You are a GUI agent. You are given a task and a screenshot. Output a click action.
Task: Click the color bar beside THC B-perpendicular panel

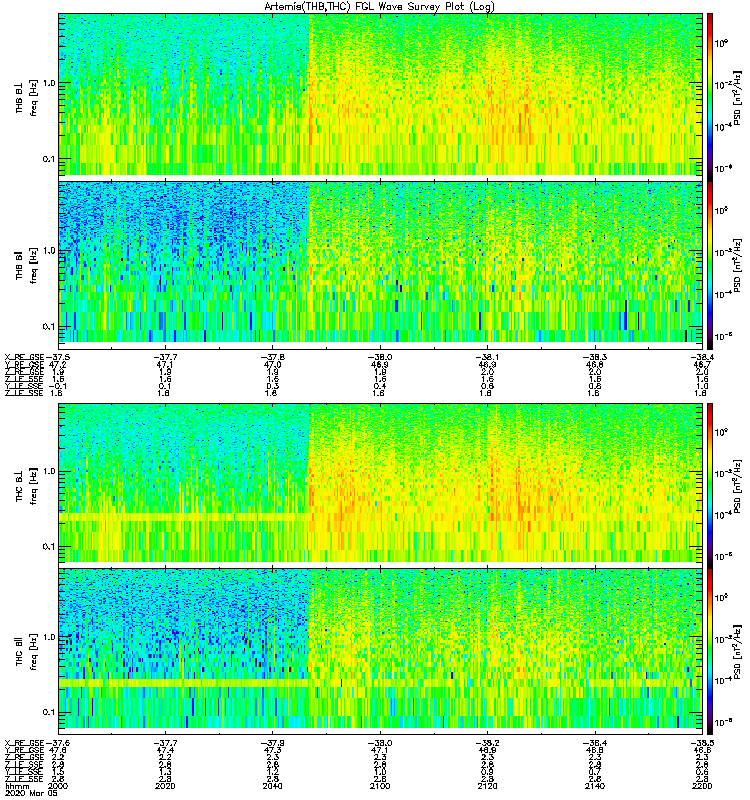click(x=710, y=485)
